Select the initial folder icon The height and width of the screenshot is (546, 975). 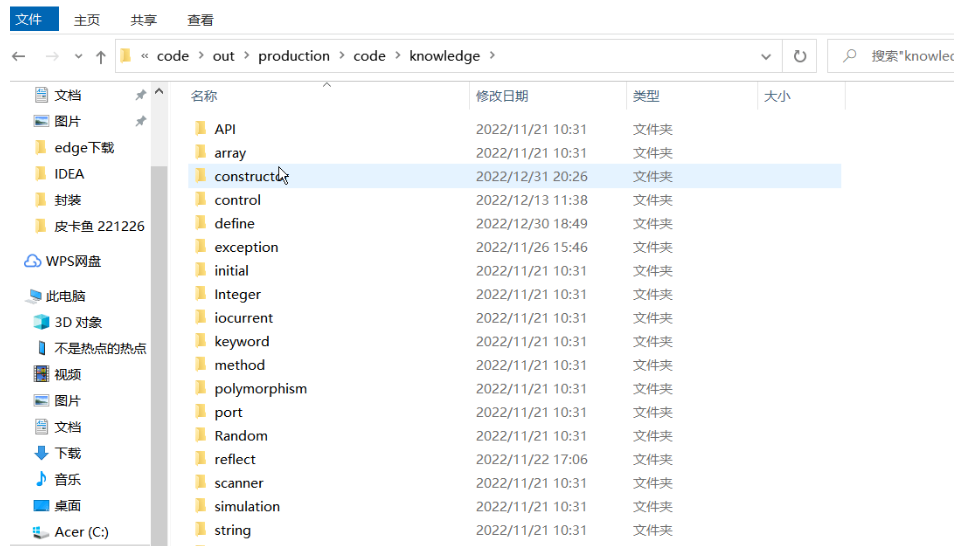click(200, 271)
